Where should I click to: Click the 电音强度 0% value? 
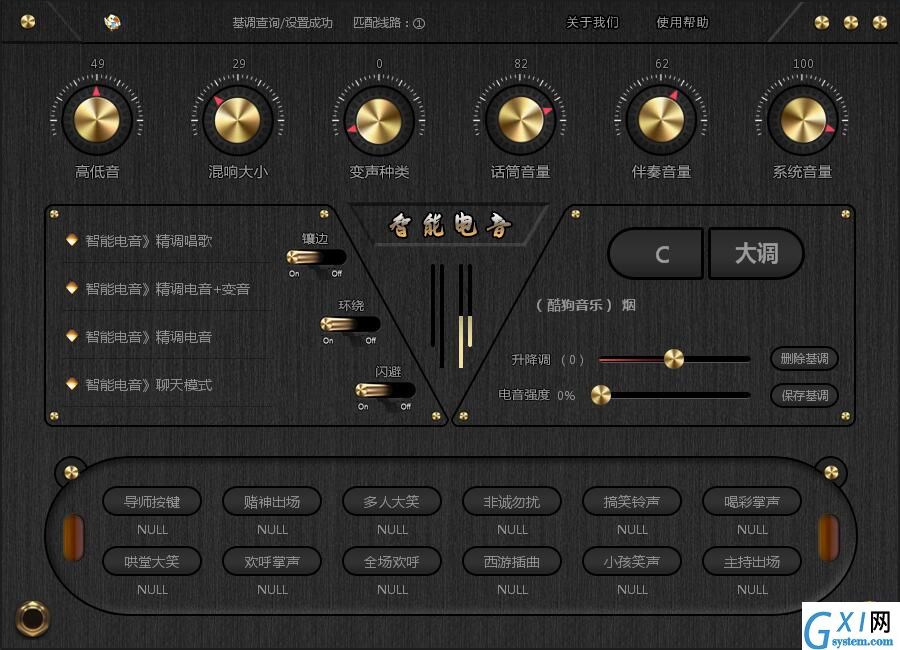566,396
